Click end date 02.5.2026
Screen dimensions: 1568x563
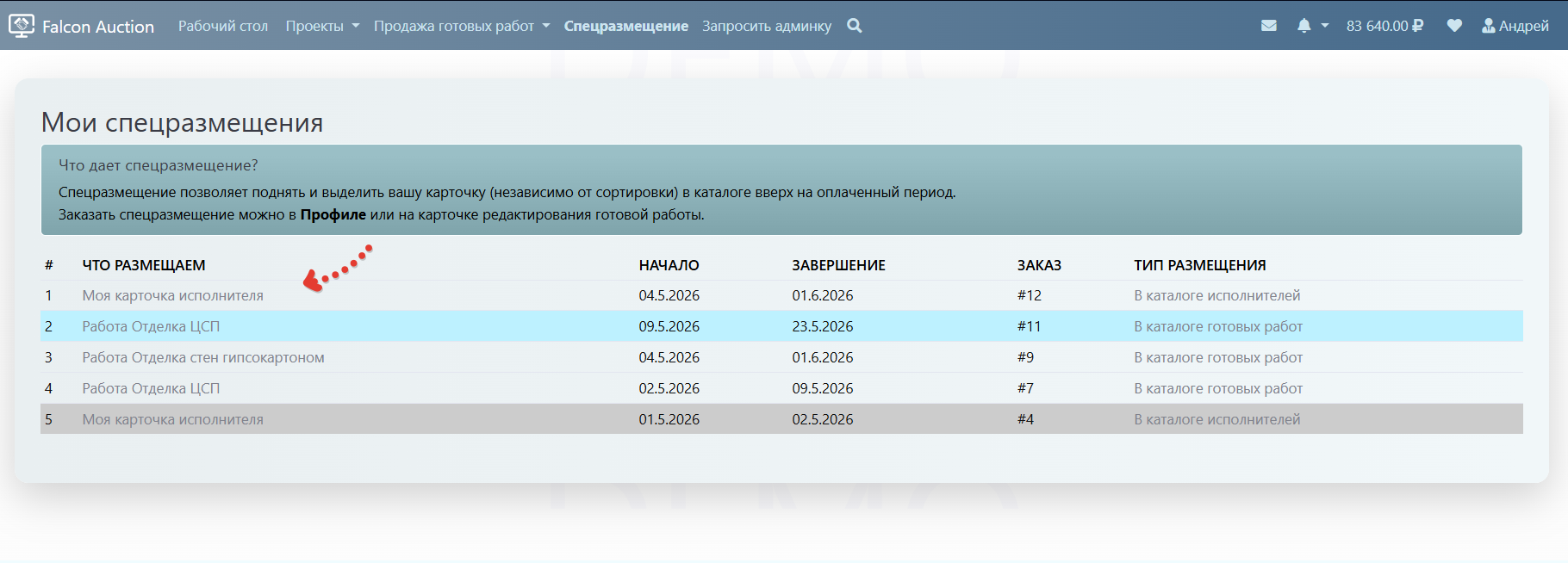(x=823, y=419)
